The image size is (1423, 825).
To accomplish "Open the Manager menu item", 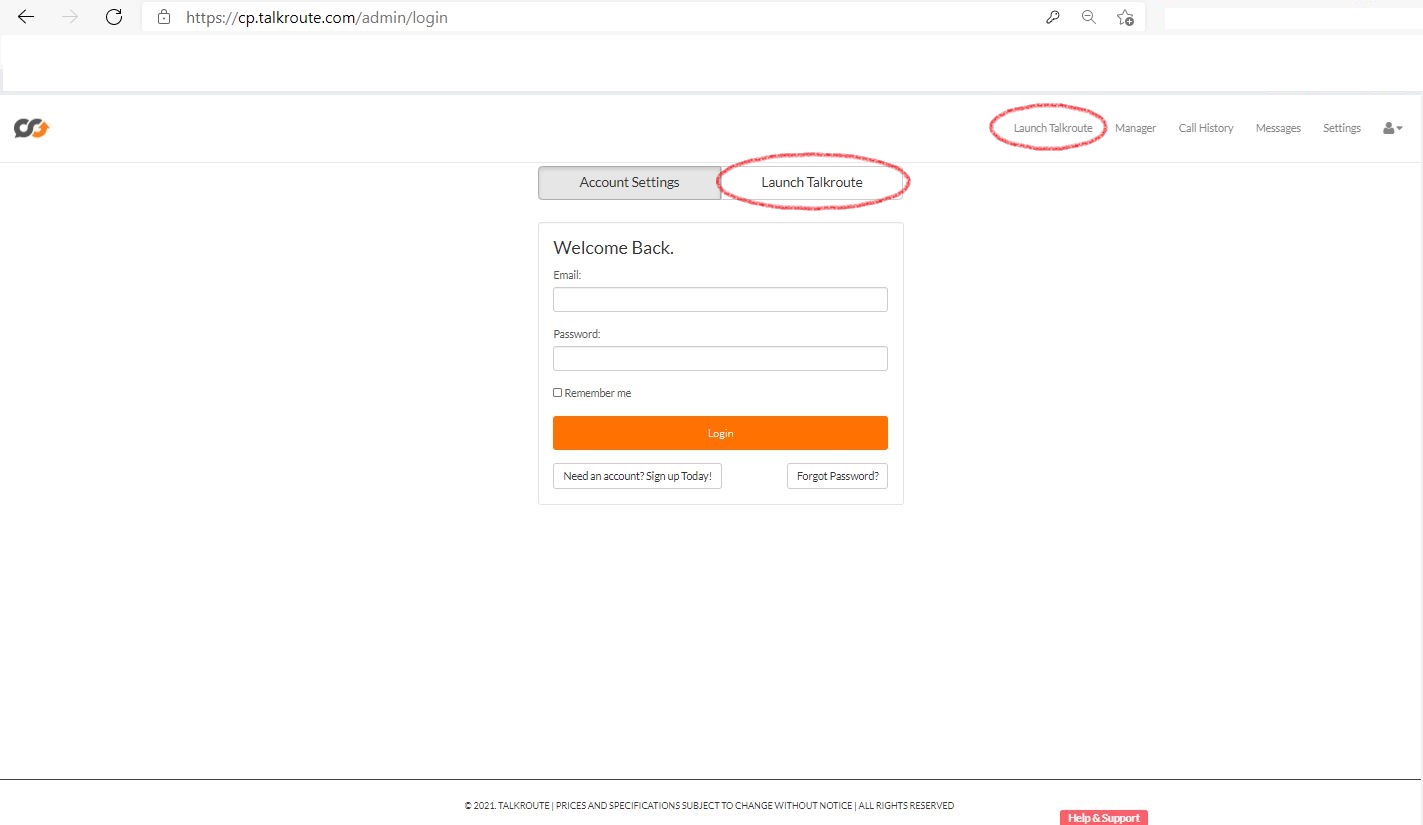I will [1135, 128].
